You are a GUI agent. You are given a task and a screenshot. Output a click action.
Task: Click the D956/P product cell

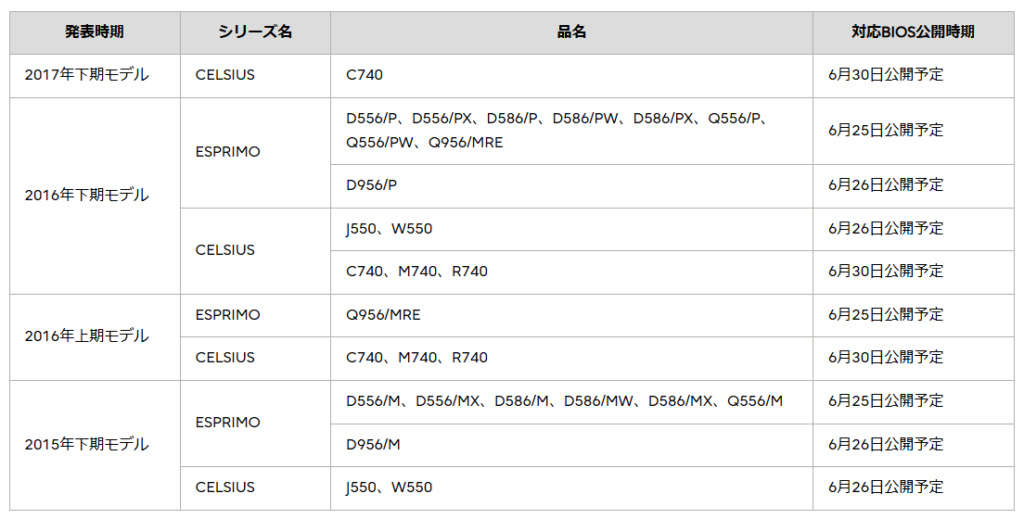[571, 186]
